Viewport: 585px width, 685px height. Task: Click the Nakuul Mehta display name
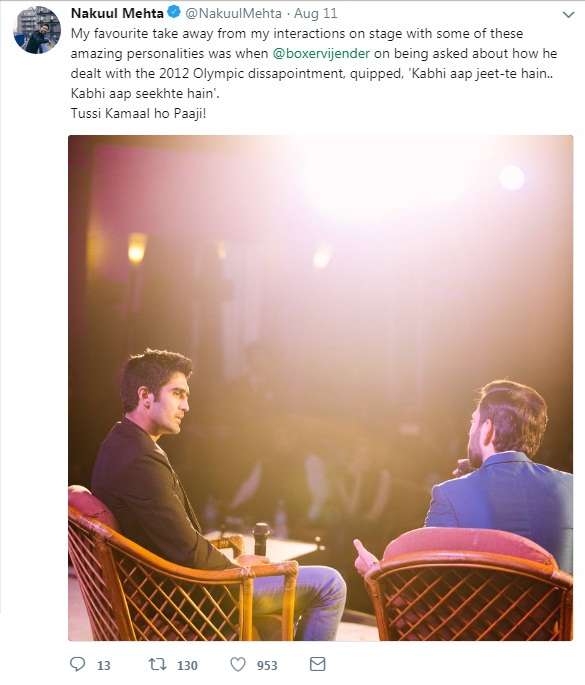point(117,13)
